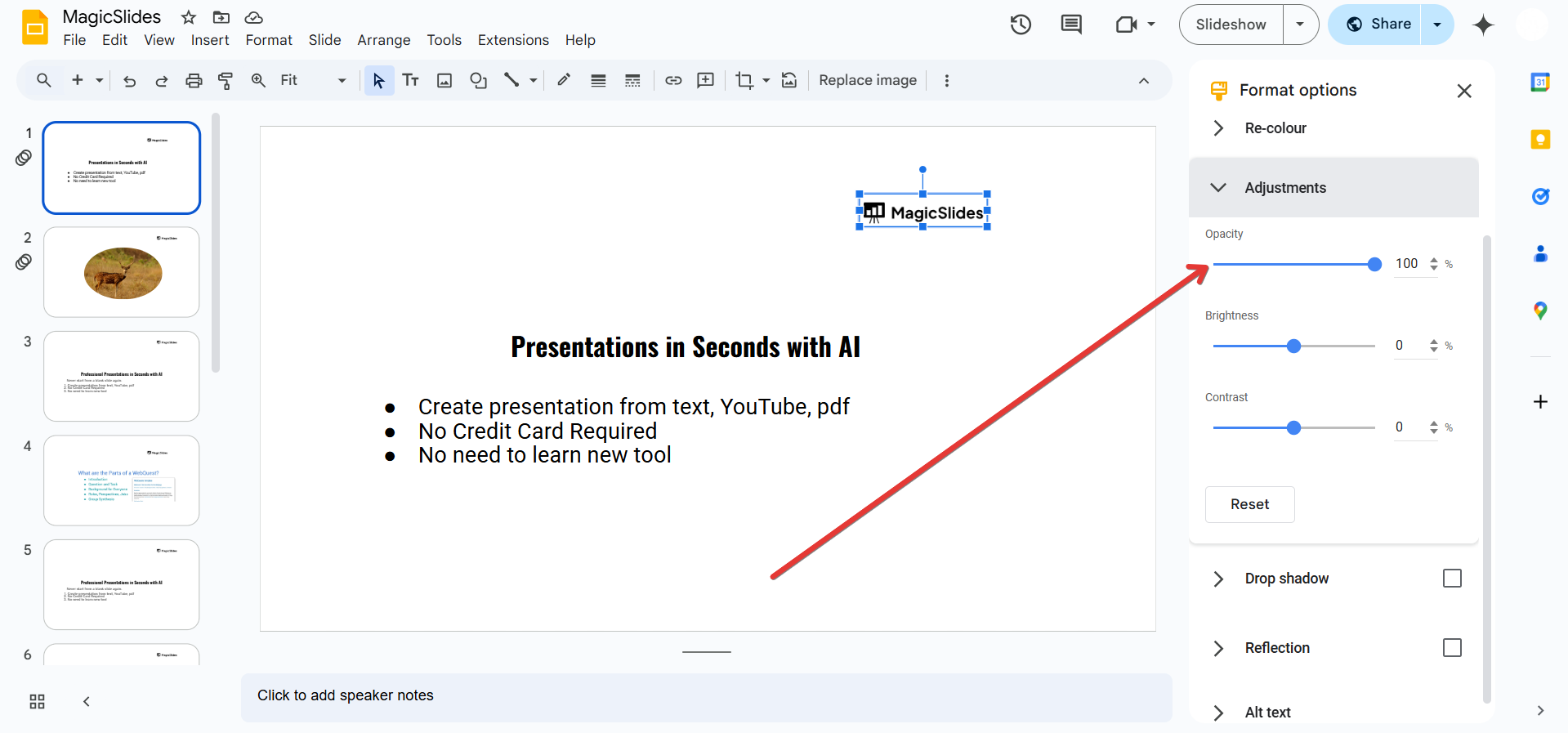Expand the Re-colour section
The width and height of the screenshot is (1568, 733).
tap(1218, 128)
